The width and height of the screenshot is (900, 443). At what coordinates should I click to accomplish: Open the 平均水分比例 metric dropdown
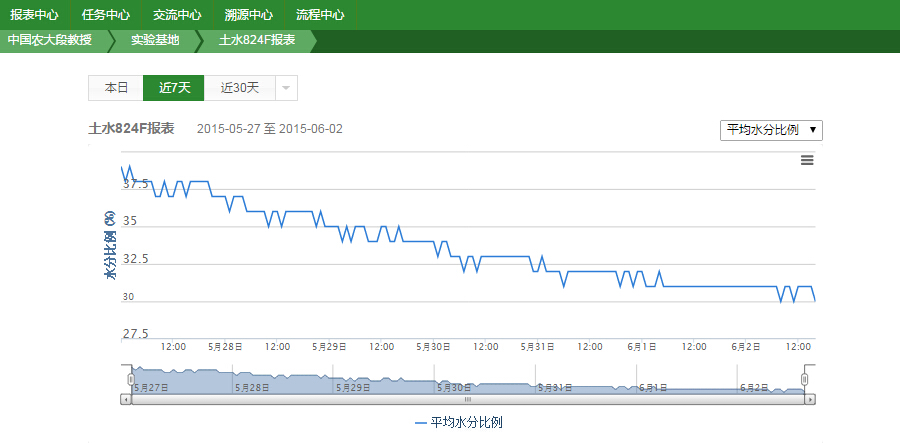tap(771, 130)
